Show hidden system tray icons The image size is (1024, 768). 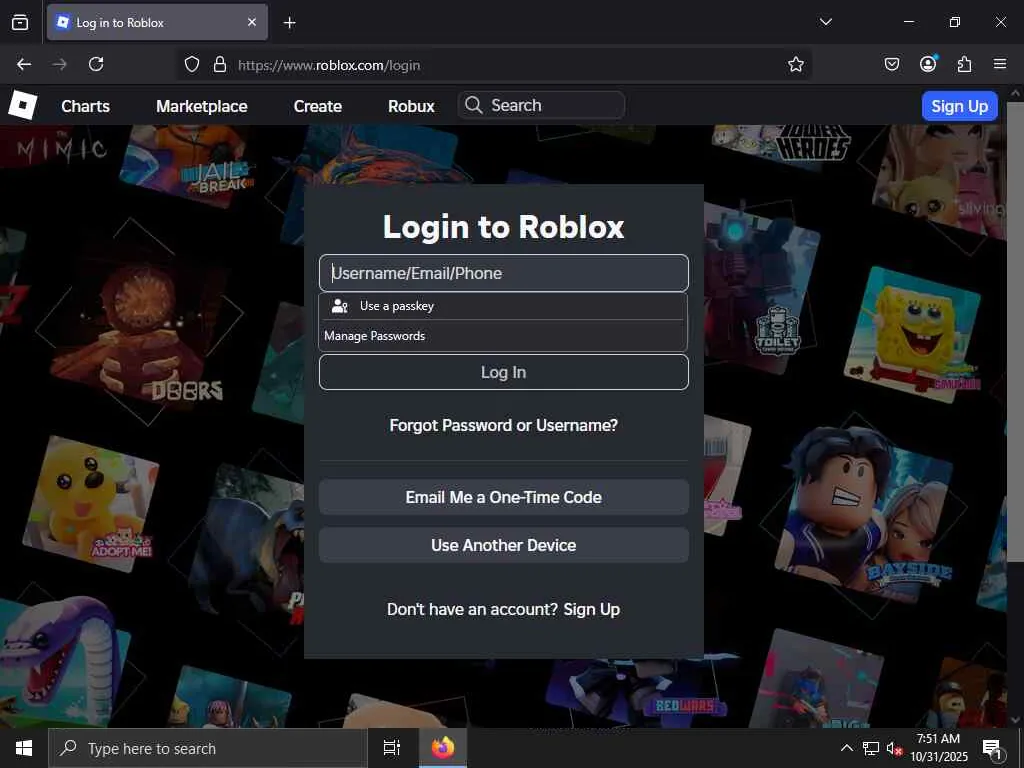click(x=846, y=748)
